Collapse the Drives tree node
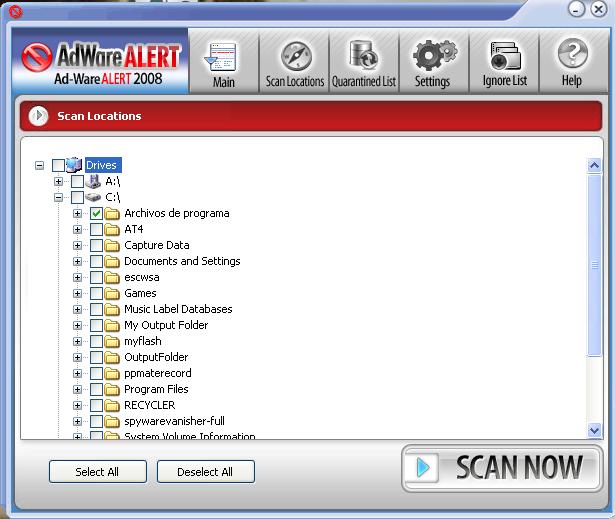Screen dimensions: 615x519 pos(39,165)
